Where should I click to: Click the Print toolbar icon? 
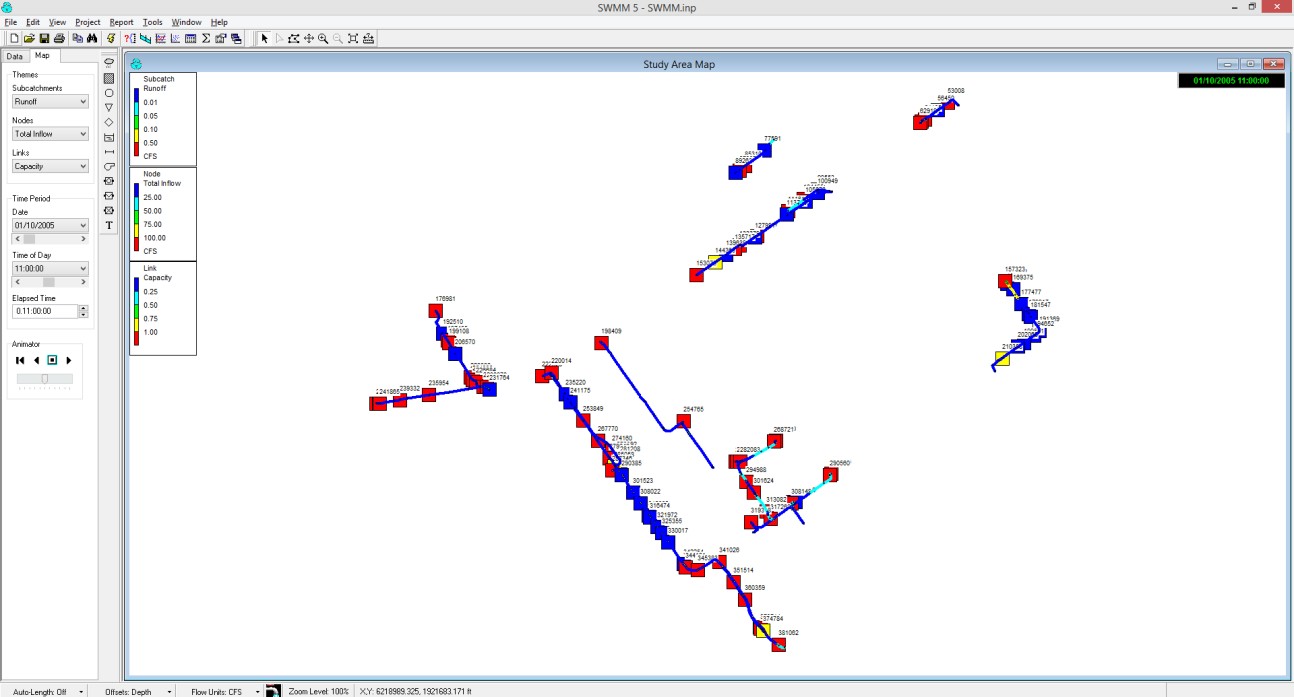59,39
